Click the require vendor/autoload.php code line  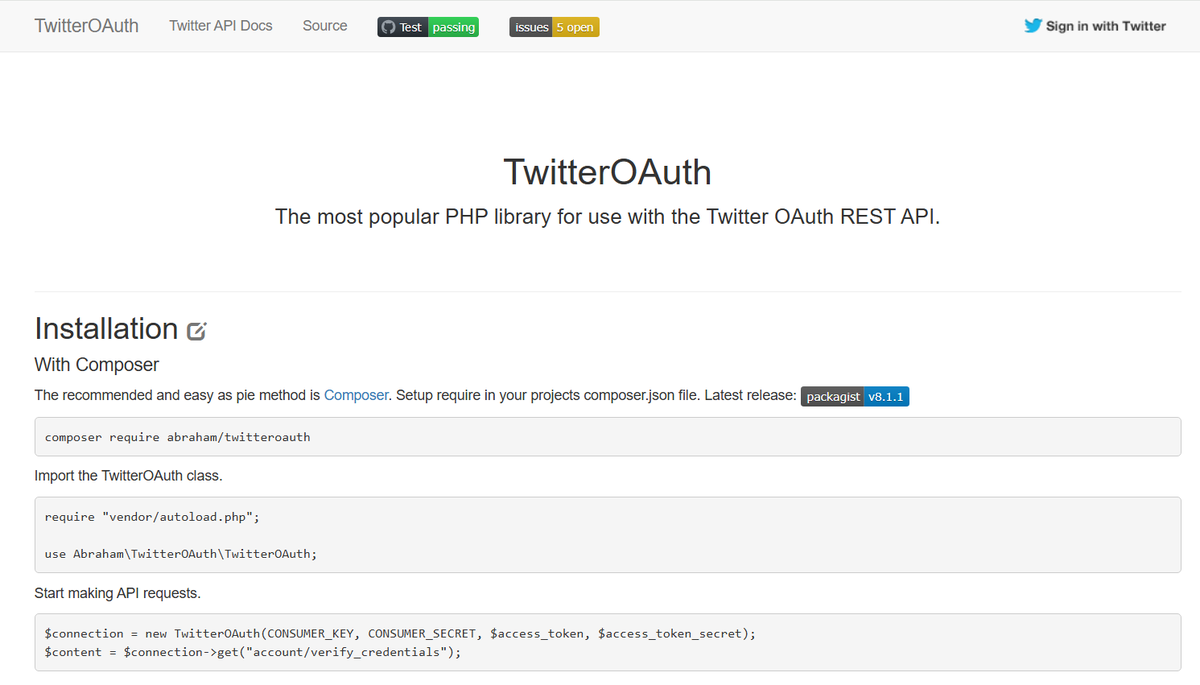pos(152,517)
